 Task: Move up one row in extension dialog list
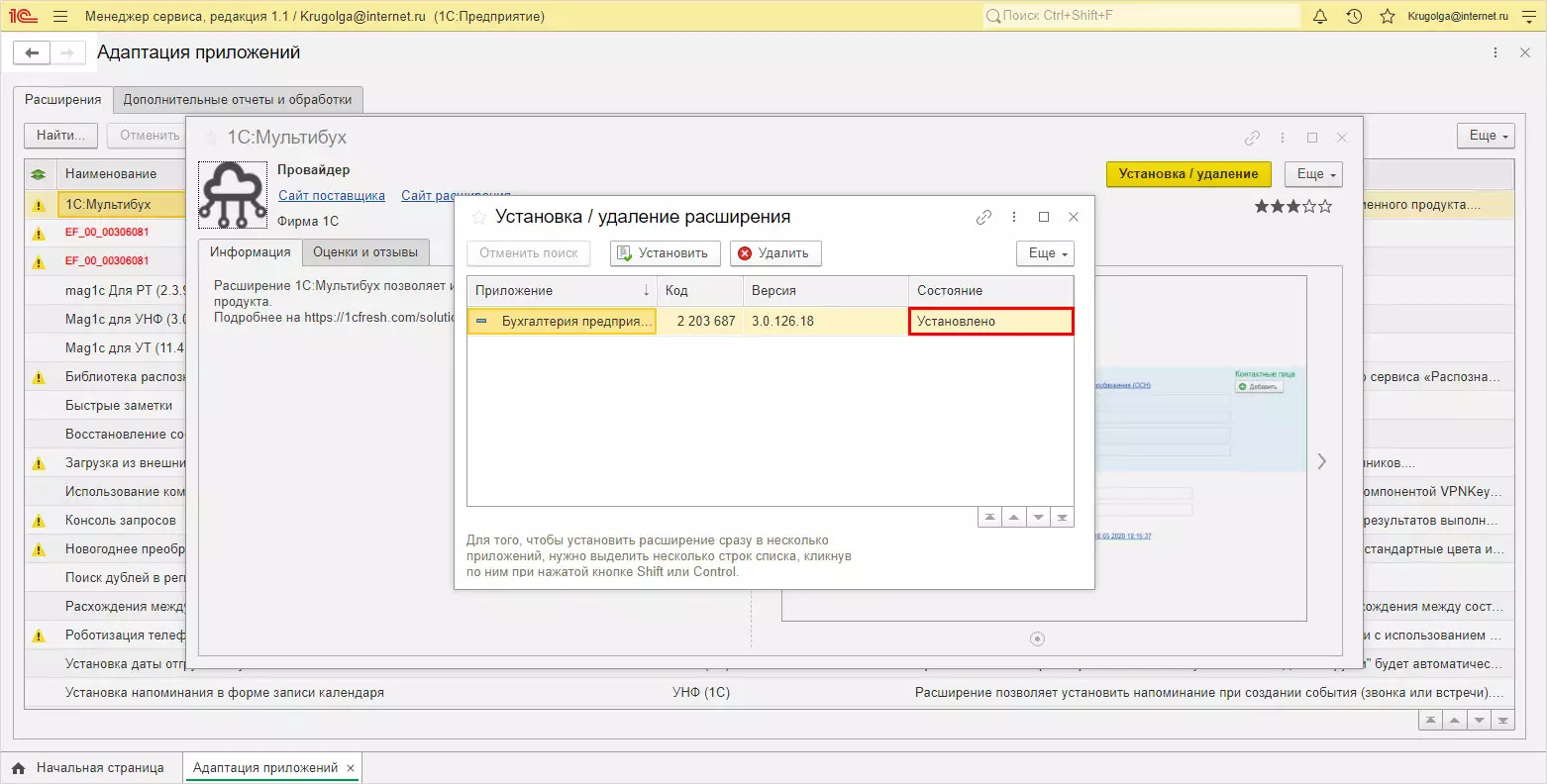1013,518
